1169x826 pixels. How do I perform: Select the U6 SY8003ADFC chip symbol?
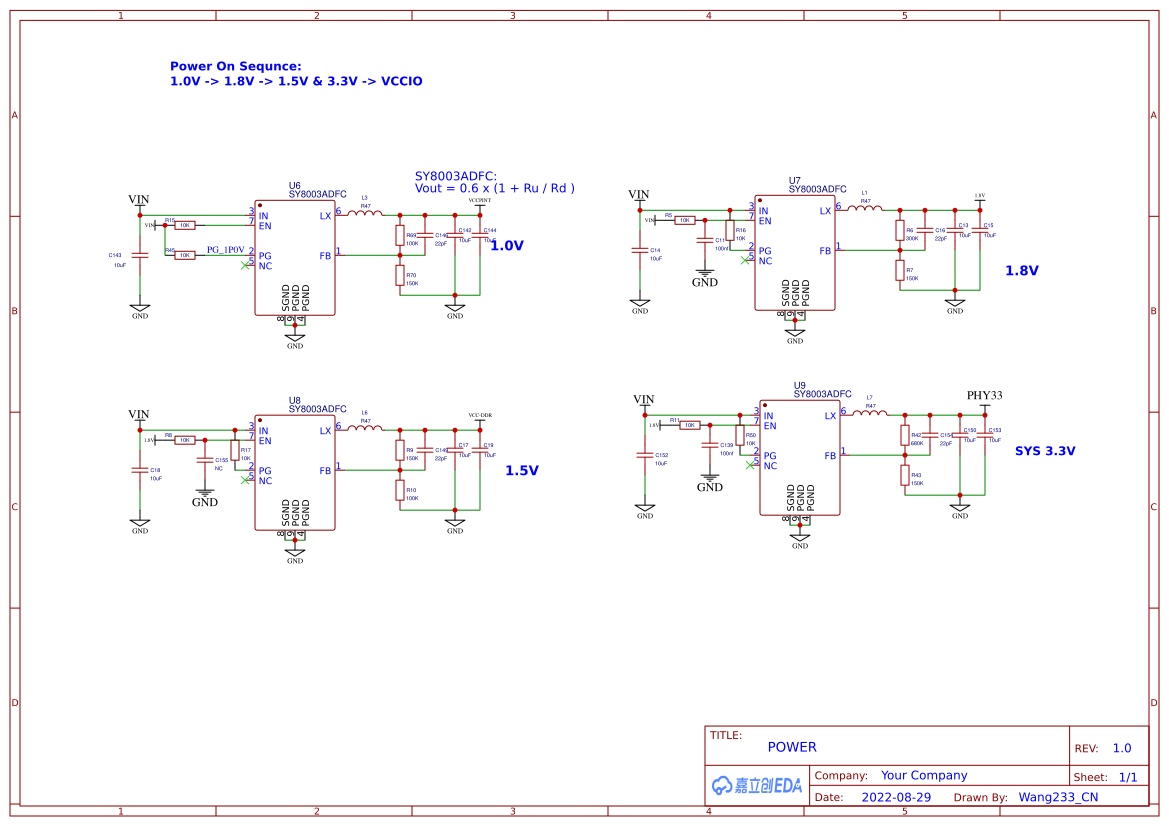pyautogui.click(x=294, y=258)
